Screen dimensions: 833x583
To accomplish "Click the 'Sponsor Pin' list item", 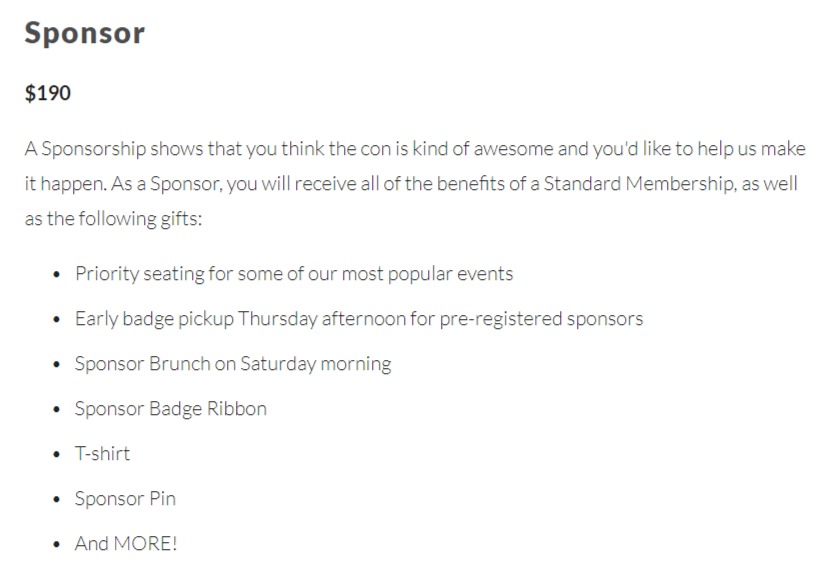I will click(125, 499).
